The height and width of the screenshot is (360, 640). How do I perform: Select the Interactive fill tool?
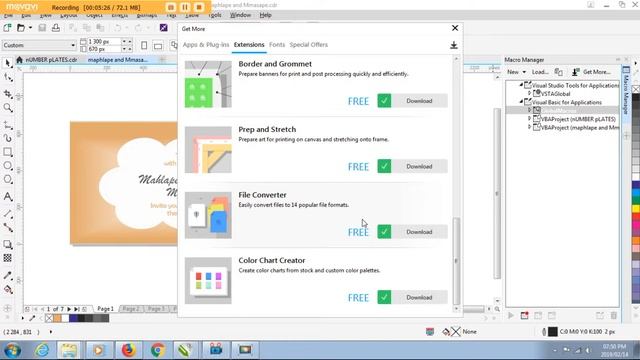8,289
